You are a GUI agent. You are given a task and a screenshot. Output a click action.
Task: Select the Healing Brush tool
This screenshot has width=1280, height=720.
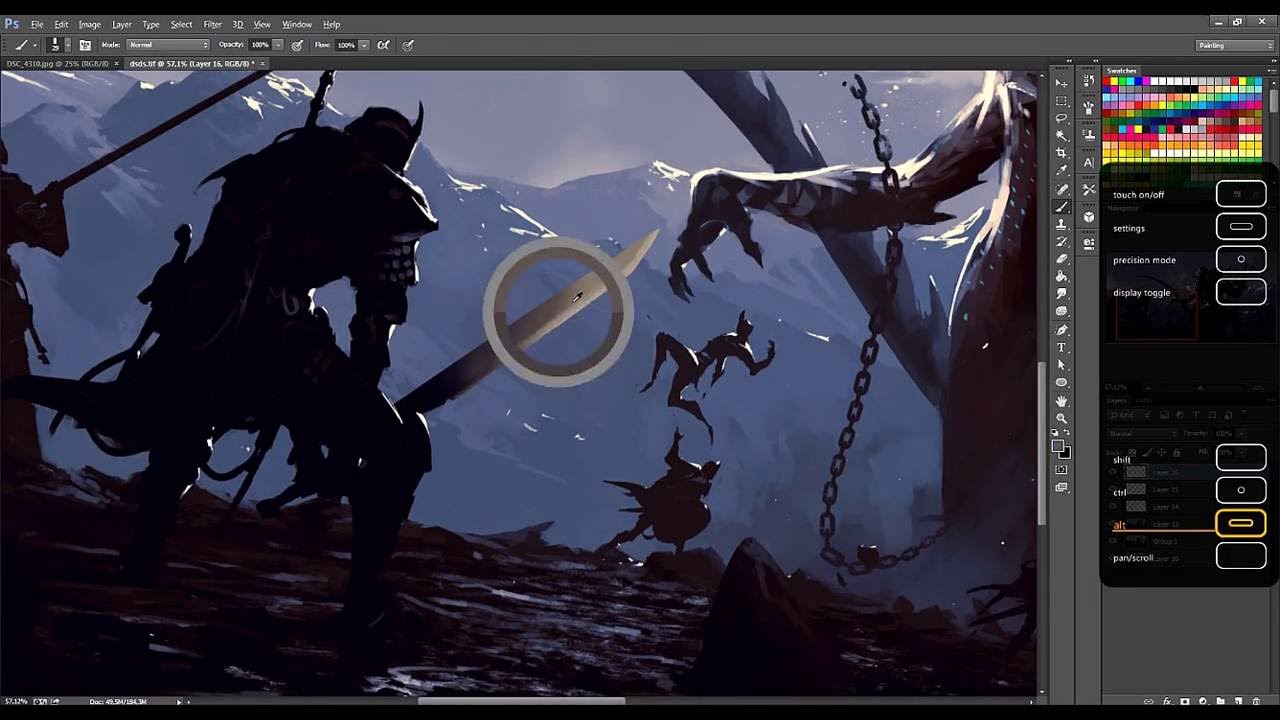tap(1061, 188)
